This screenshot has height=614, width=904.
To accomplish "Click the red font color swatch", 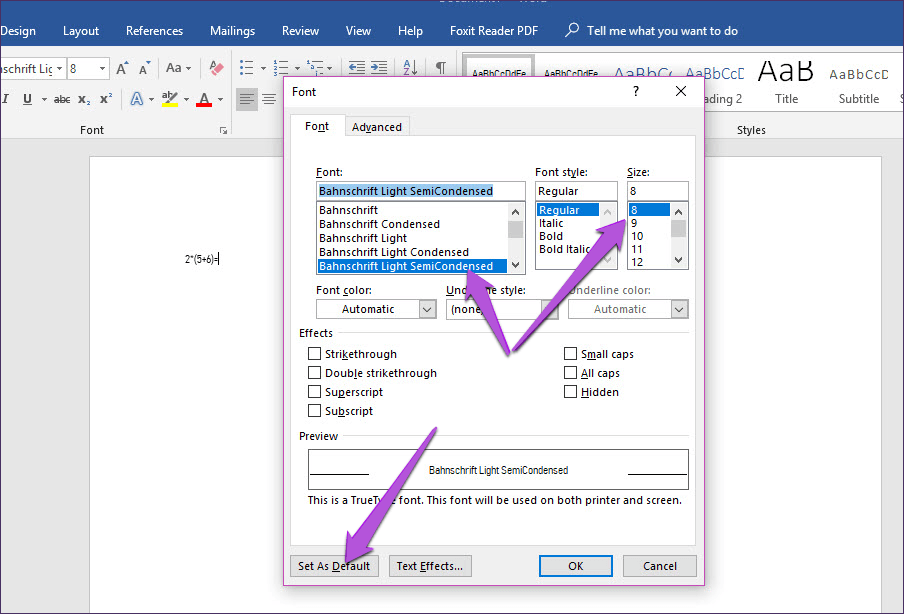I will [204, 99].
